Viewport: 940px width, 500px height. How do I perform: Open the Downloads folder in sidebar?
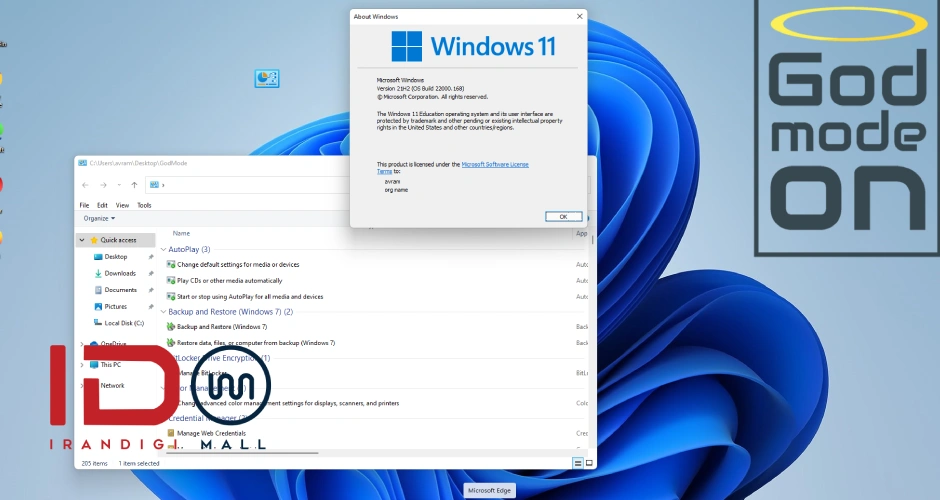tap(120, 273)
